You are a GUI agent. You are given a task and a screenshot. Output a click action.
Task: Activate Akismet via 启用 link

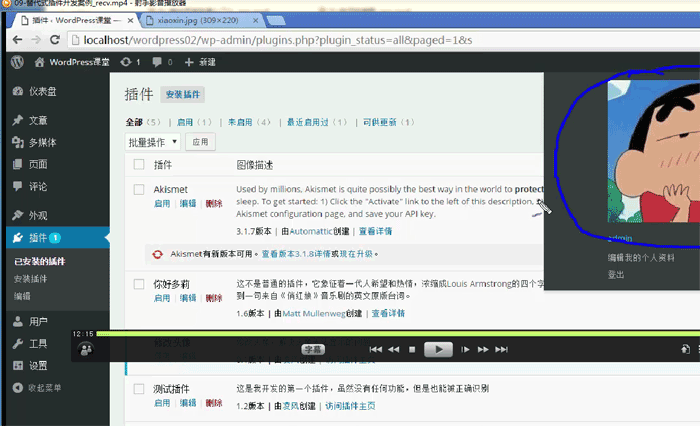[162, 204]
